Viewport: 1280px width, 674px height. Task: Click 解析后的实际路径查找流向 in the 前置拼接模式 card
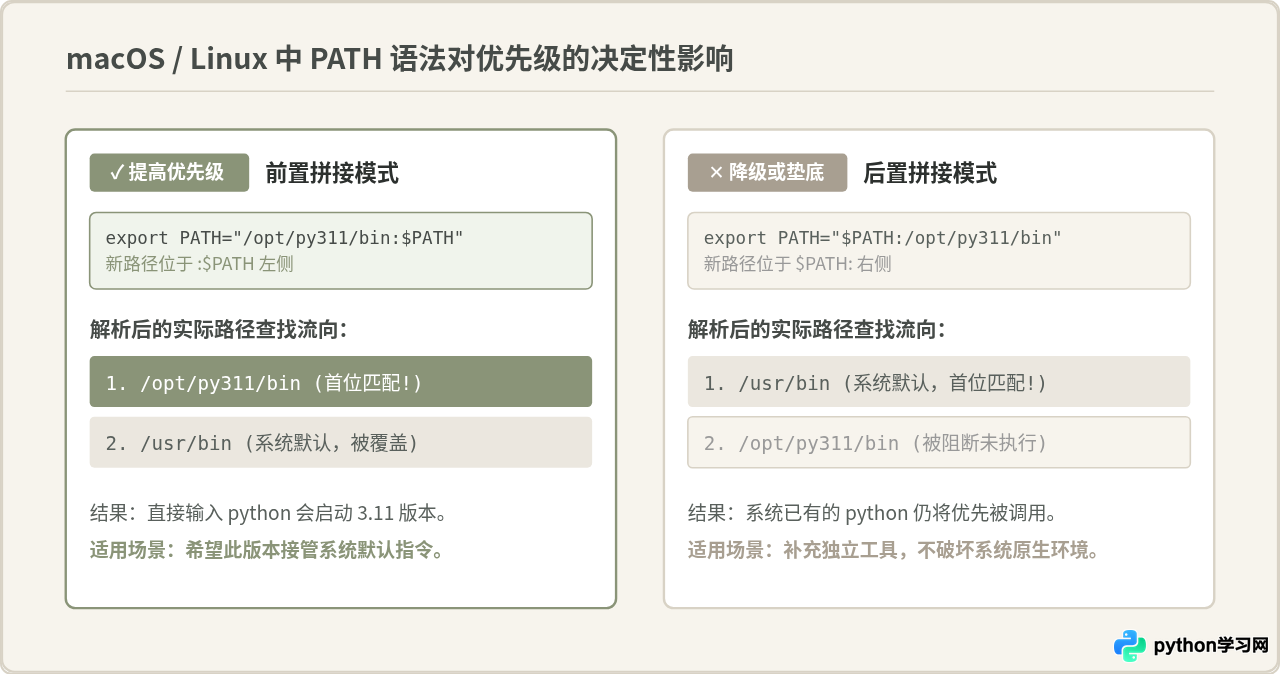point(219,329)
